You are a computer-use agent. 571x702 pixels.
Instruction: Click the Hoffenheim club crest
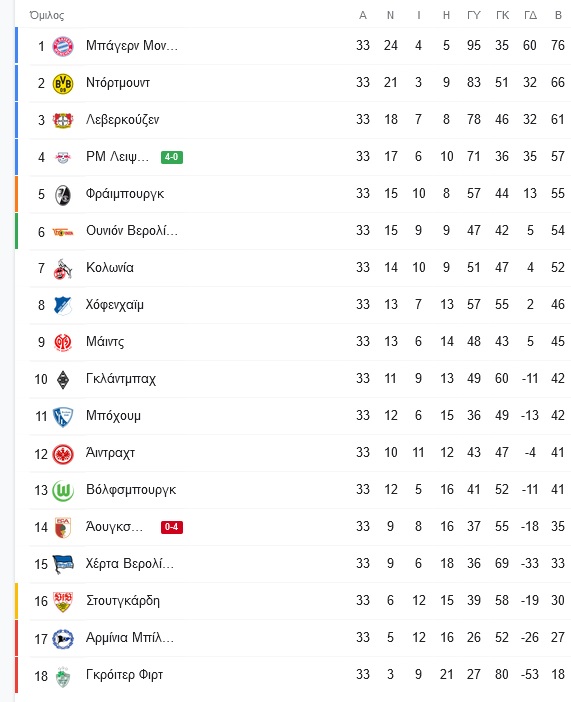pos(63,305)
